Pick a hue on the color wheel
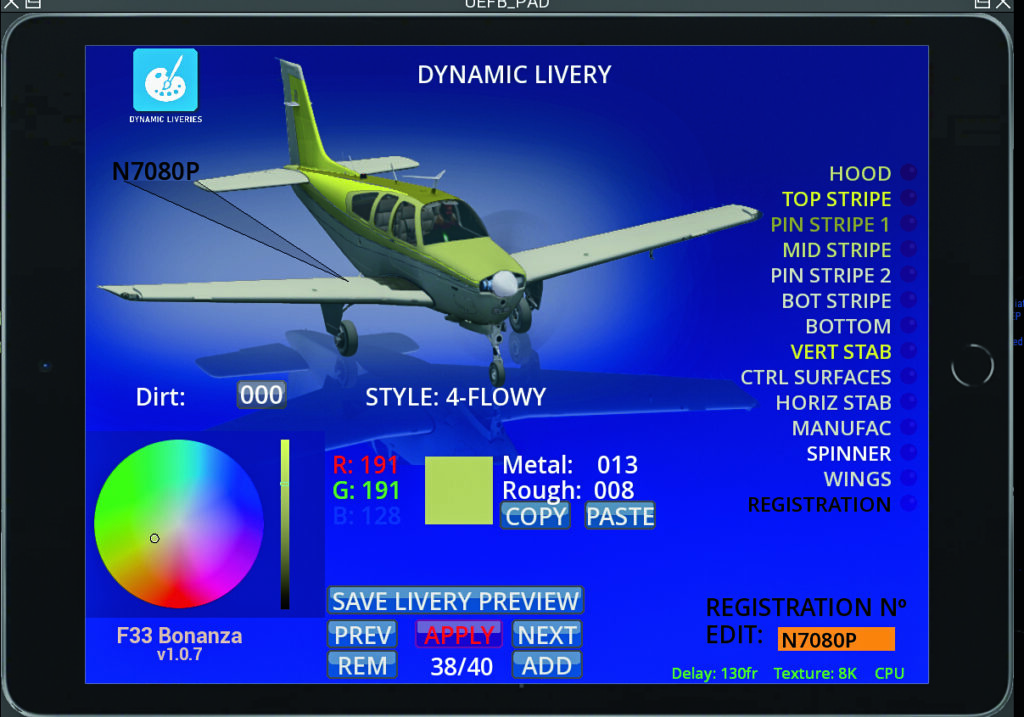 [x=178, y=523]
